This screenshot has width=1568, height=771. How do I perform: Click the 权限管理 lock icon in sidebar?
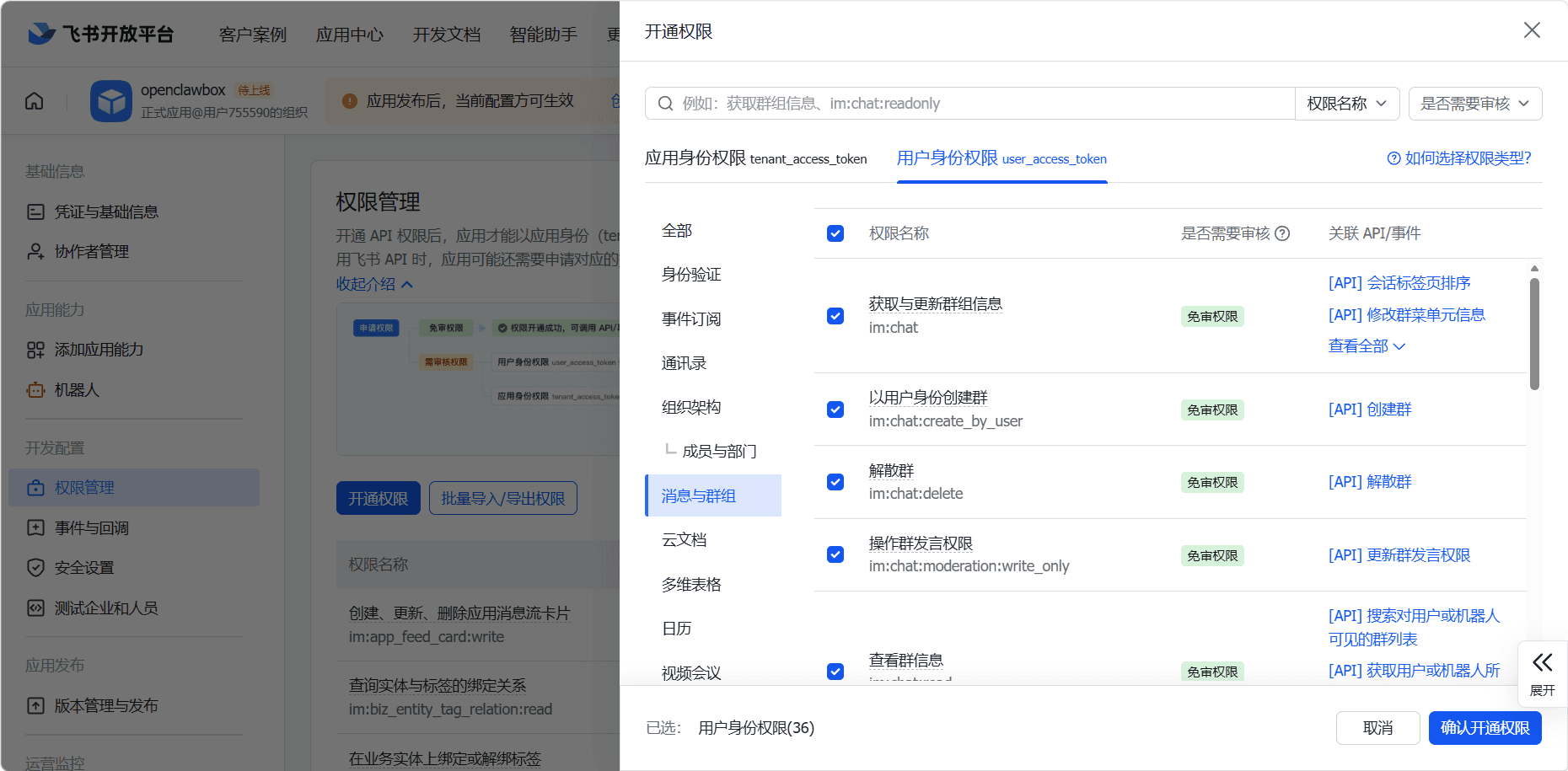(x=35, y=488)
